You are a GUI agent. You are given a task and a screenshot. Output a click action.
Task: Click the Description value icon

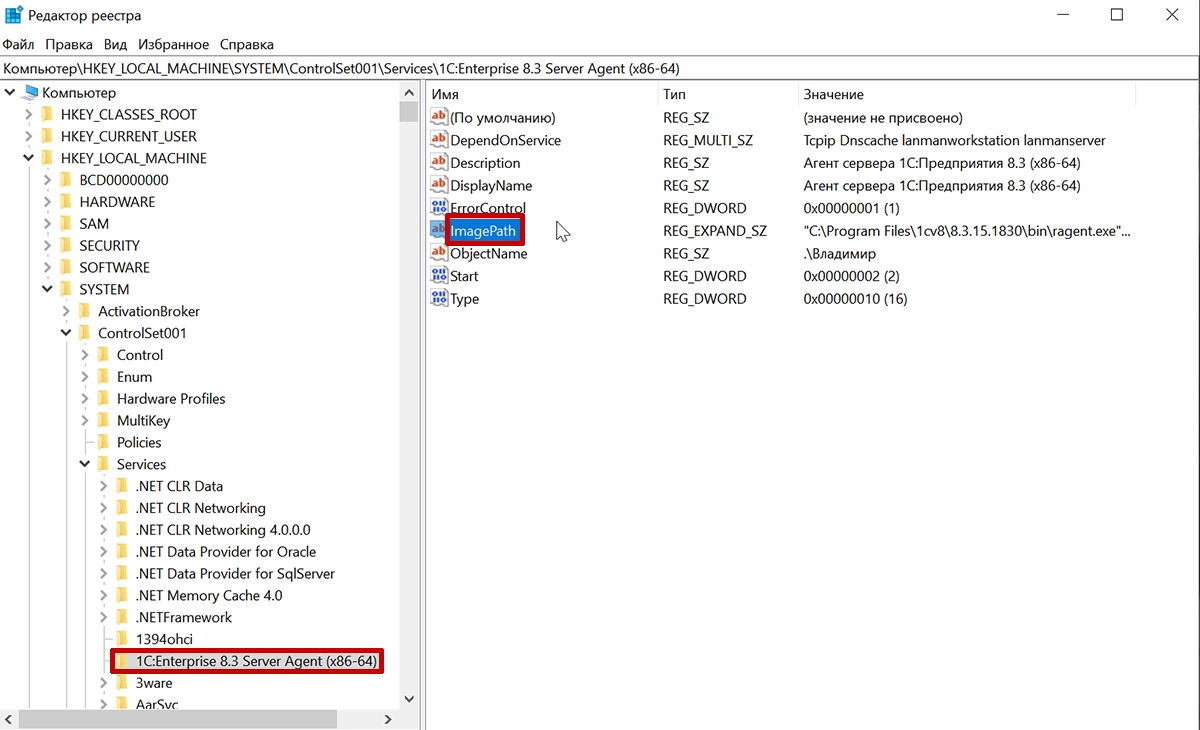(439, 162)
